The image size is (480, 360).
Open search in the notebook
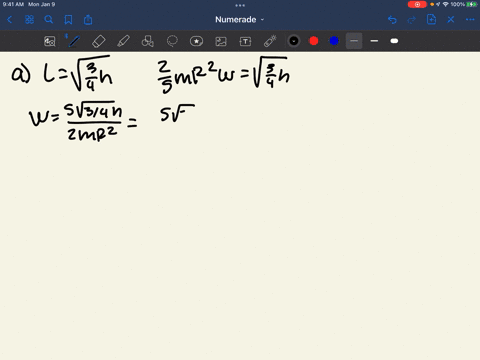tap(49, 20)
